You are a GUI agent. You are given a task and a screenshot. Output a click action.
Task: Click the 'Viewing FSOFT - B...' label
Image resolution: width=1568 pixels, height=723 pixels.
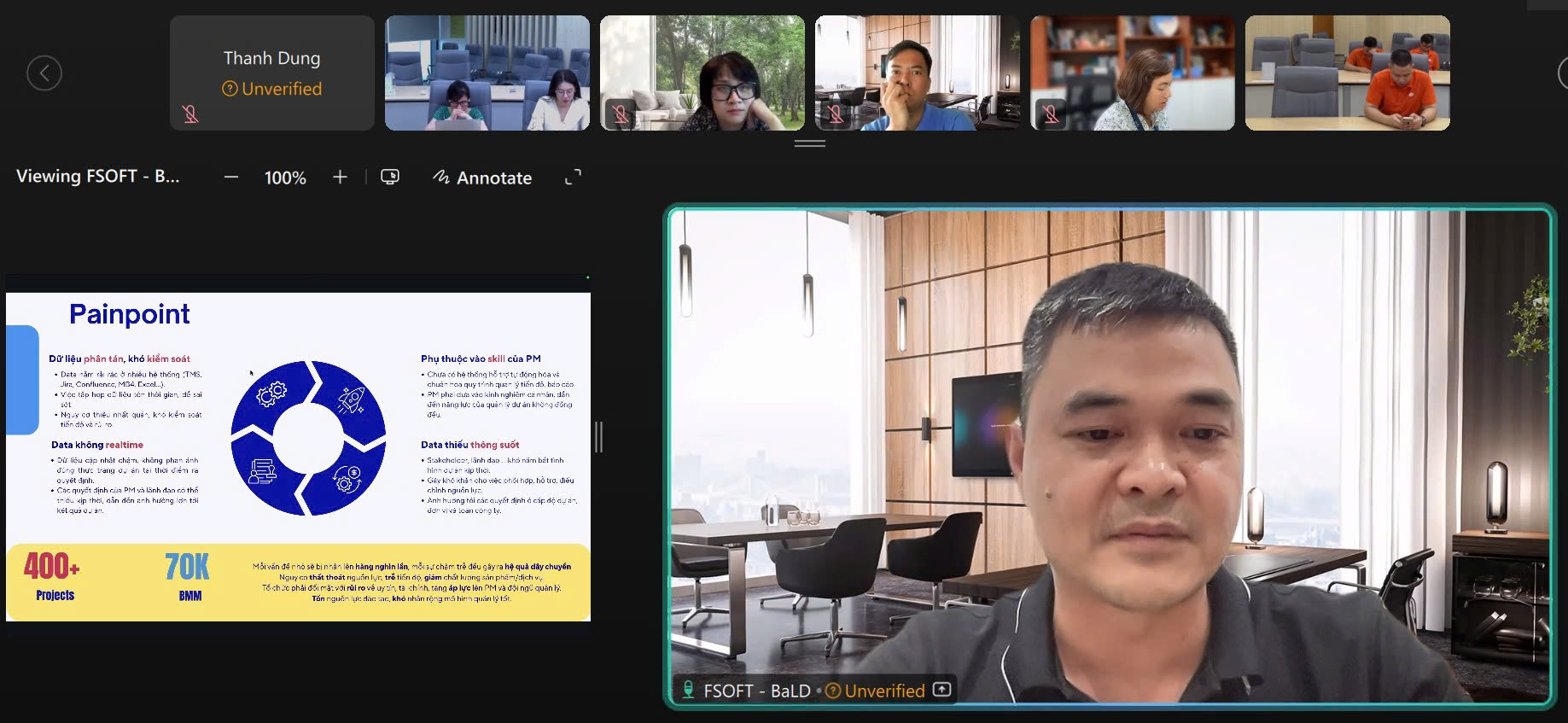(98, 177)
